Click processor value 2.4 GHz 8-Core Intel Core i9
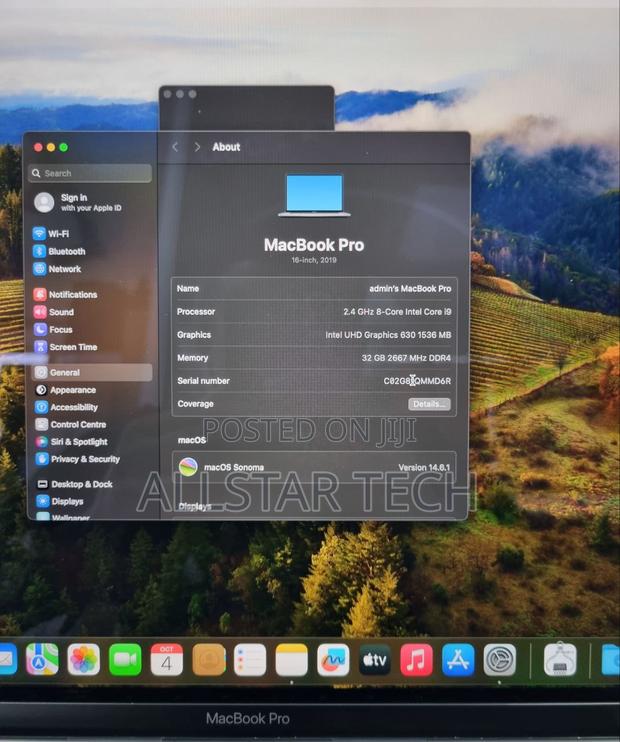Screen dimensions: 620x742 click(397, 312)
